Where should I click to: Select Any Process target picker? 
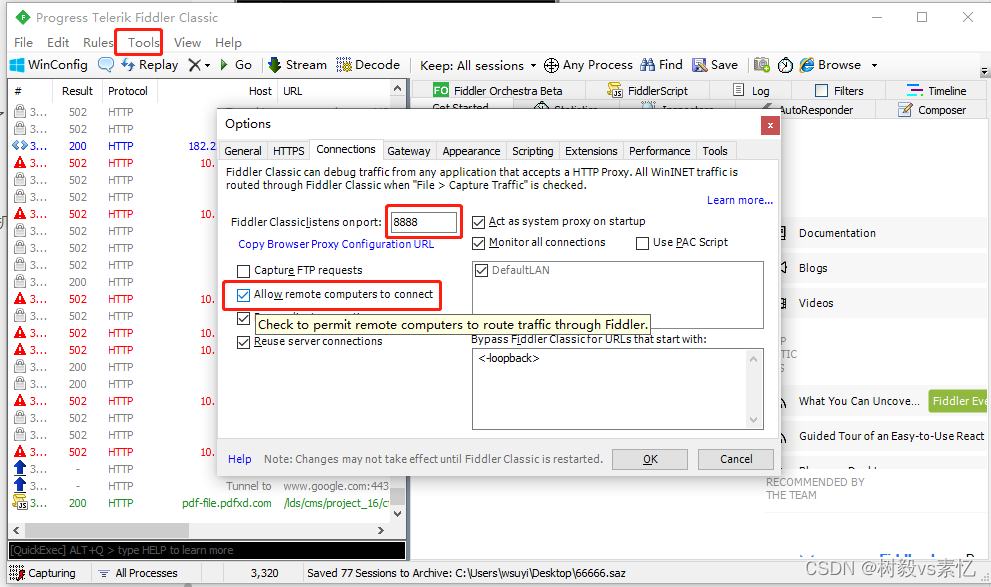click(x=588, y=64)
